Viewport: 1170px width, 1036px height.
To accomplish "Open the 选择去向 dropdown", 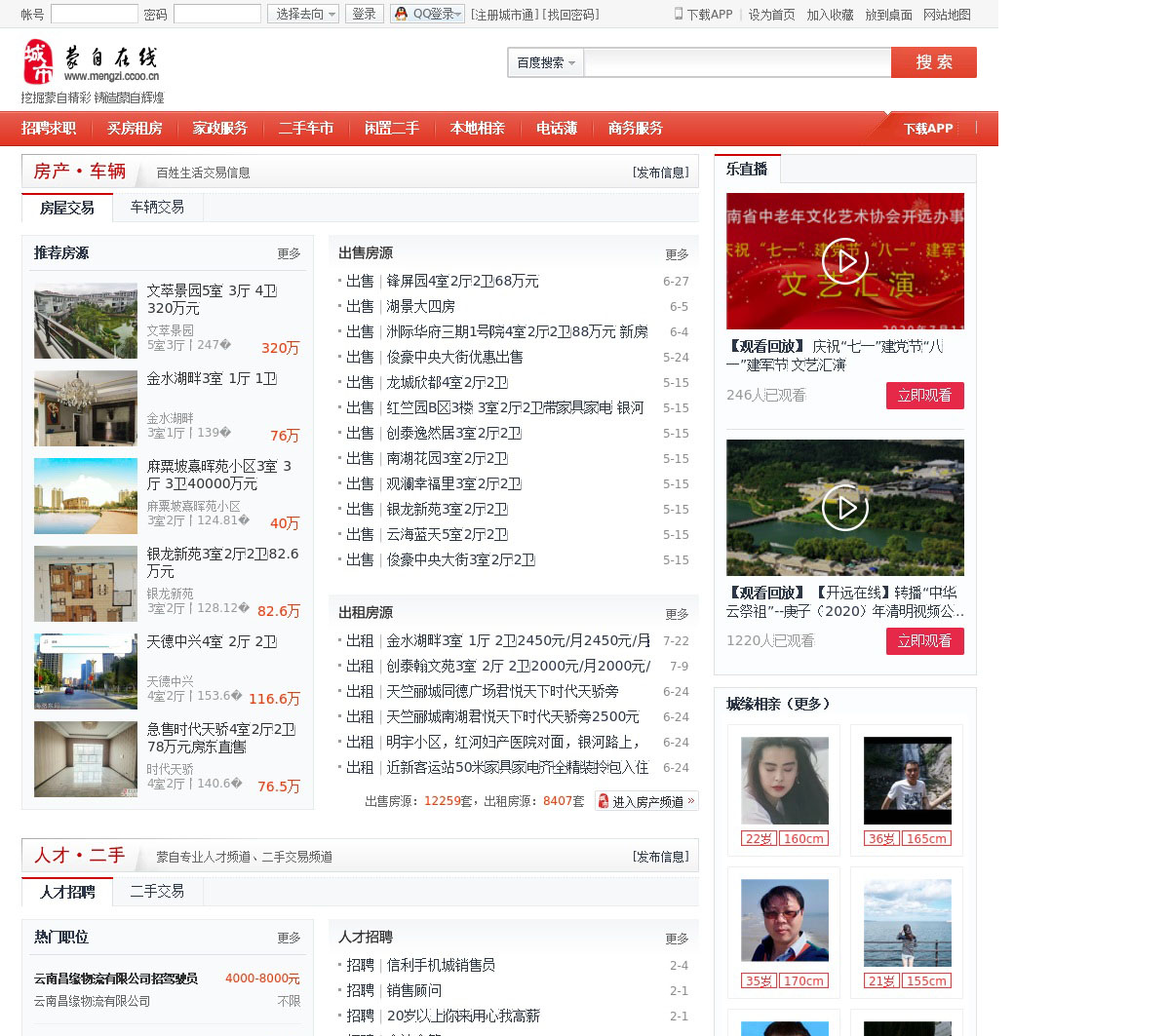I will [303, 14].
